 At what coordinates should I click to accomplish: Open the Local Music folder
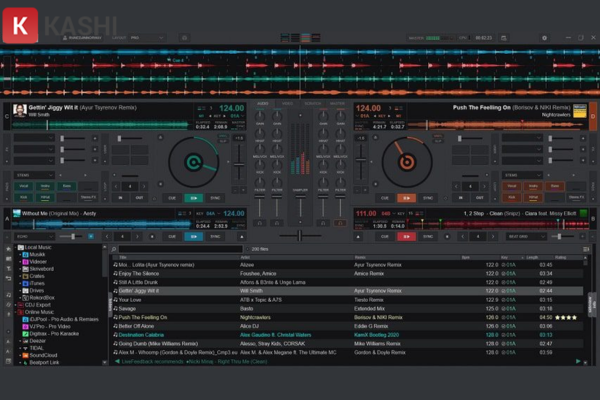38,247
